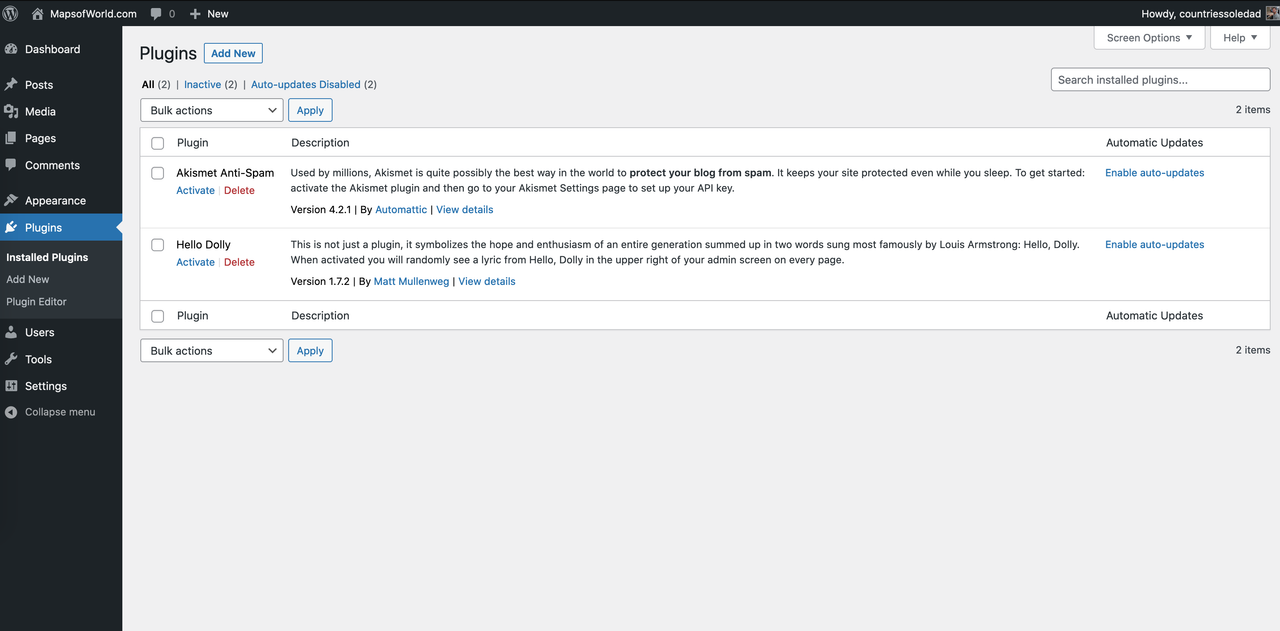The image size is (1280, 631).
Task: Click the Pages icon in sidebar
Action: [11, 138]
